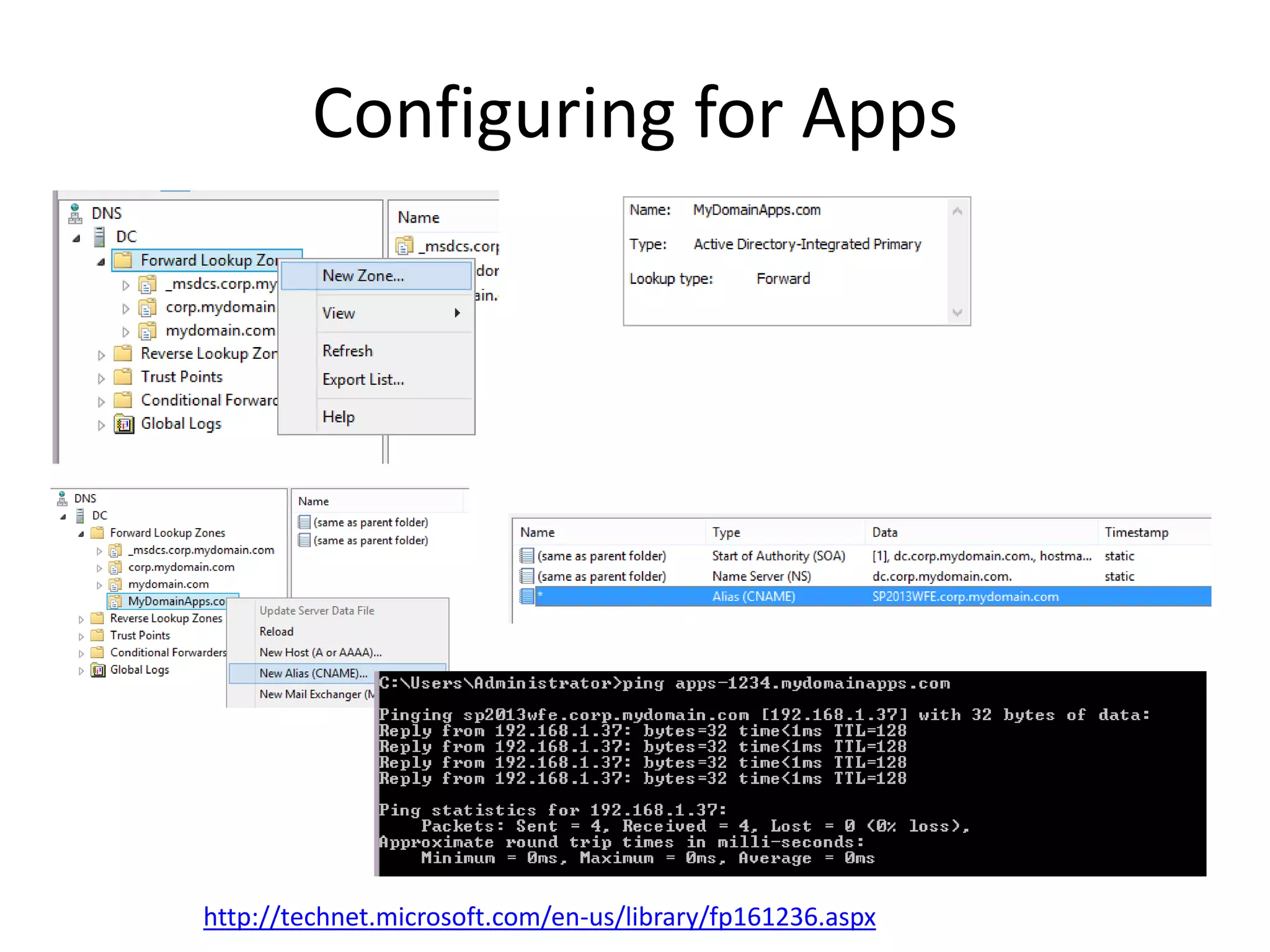Click the Reverse Lookup Zones folder icon, upper tree
The height and width of the screenshot is (952, 1270).
[123, 353]
